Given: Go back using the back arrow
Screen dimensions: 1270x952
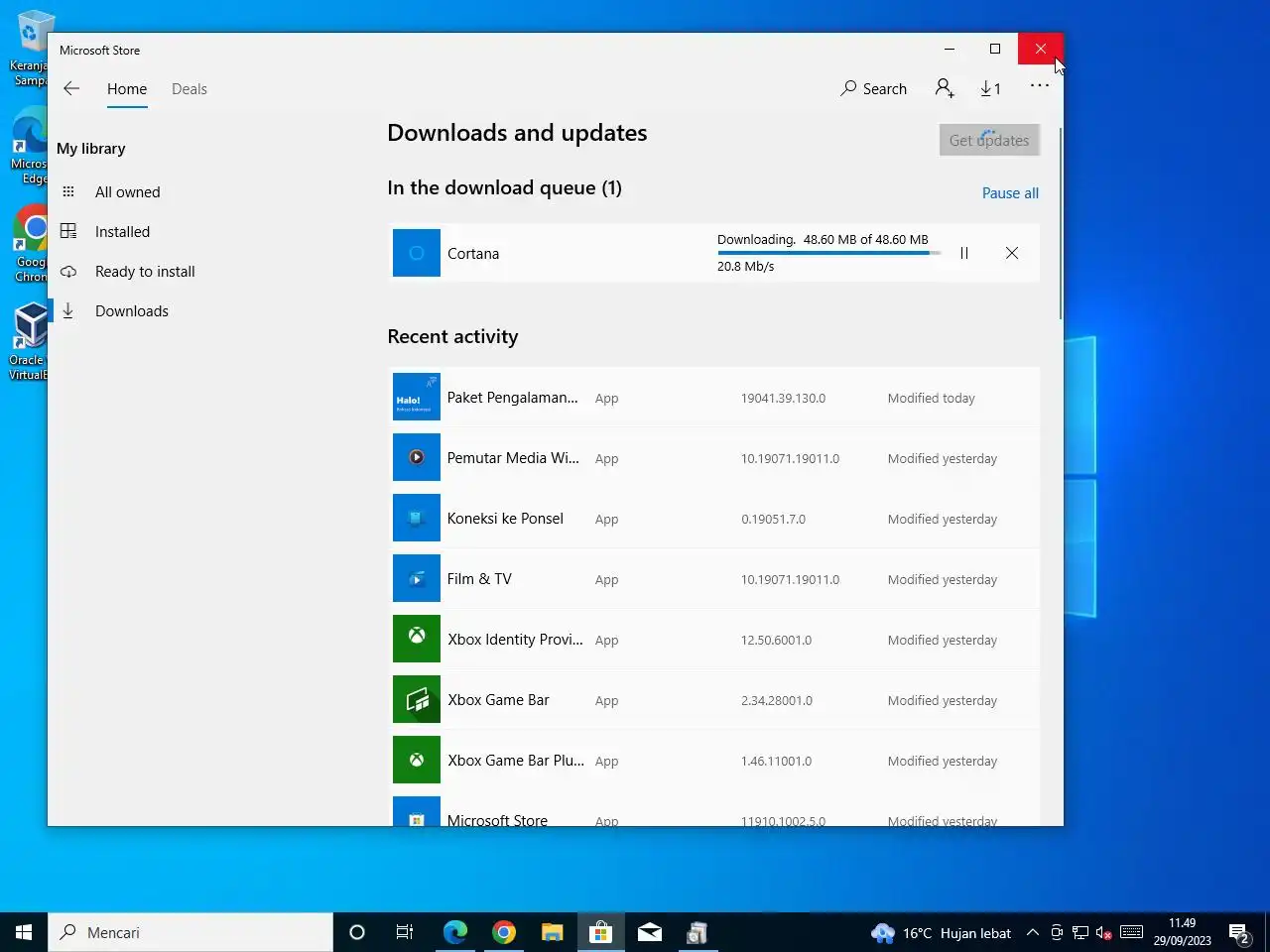Looking at the screenshot, I should coord(71,88).
